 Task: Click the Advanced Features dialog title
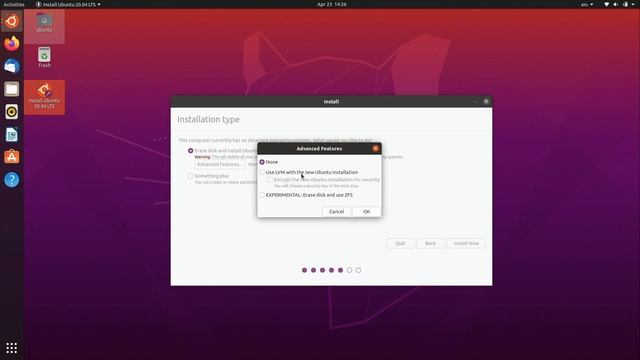tap(319, 149)
